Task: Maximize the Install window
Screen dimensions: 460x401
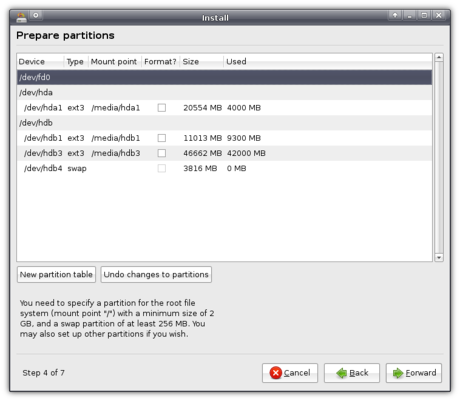Action: 424,15
